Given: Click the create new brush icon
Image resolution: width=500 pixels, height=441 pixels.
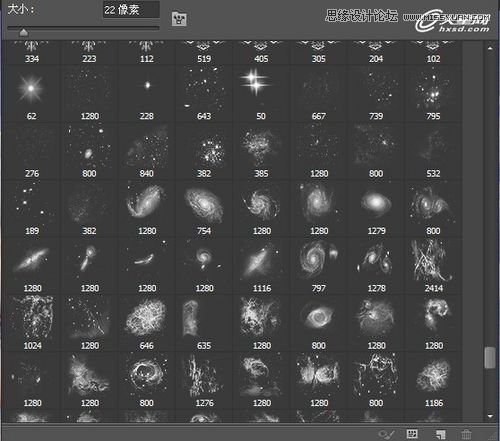Looking at the screenshot, I should click(440, 434).
